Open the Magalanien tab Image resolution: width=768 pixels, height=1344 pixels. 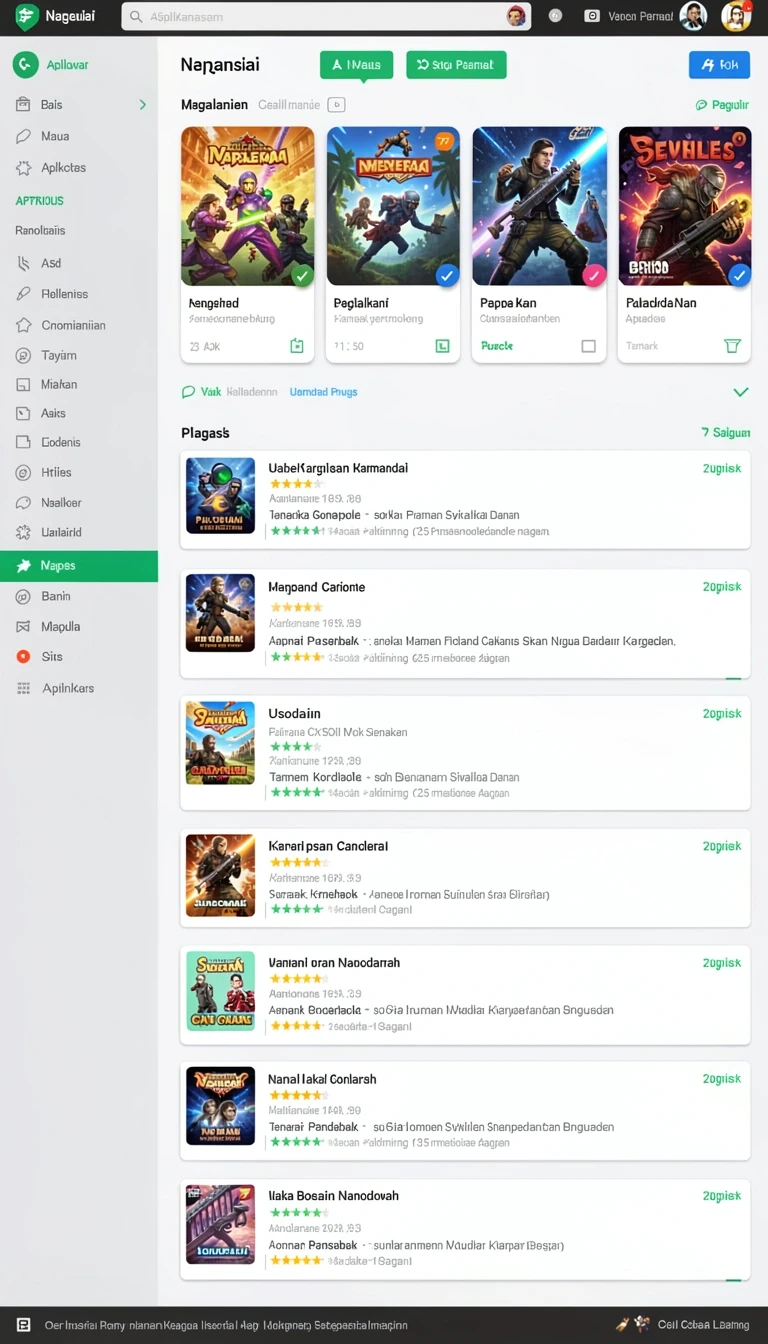(x=214, y=104)
